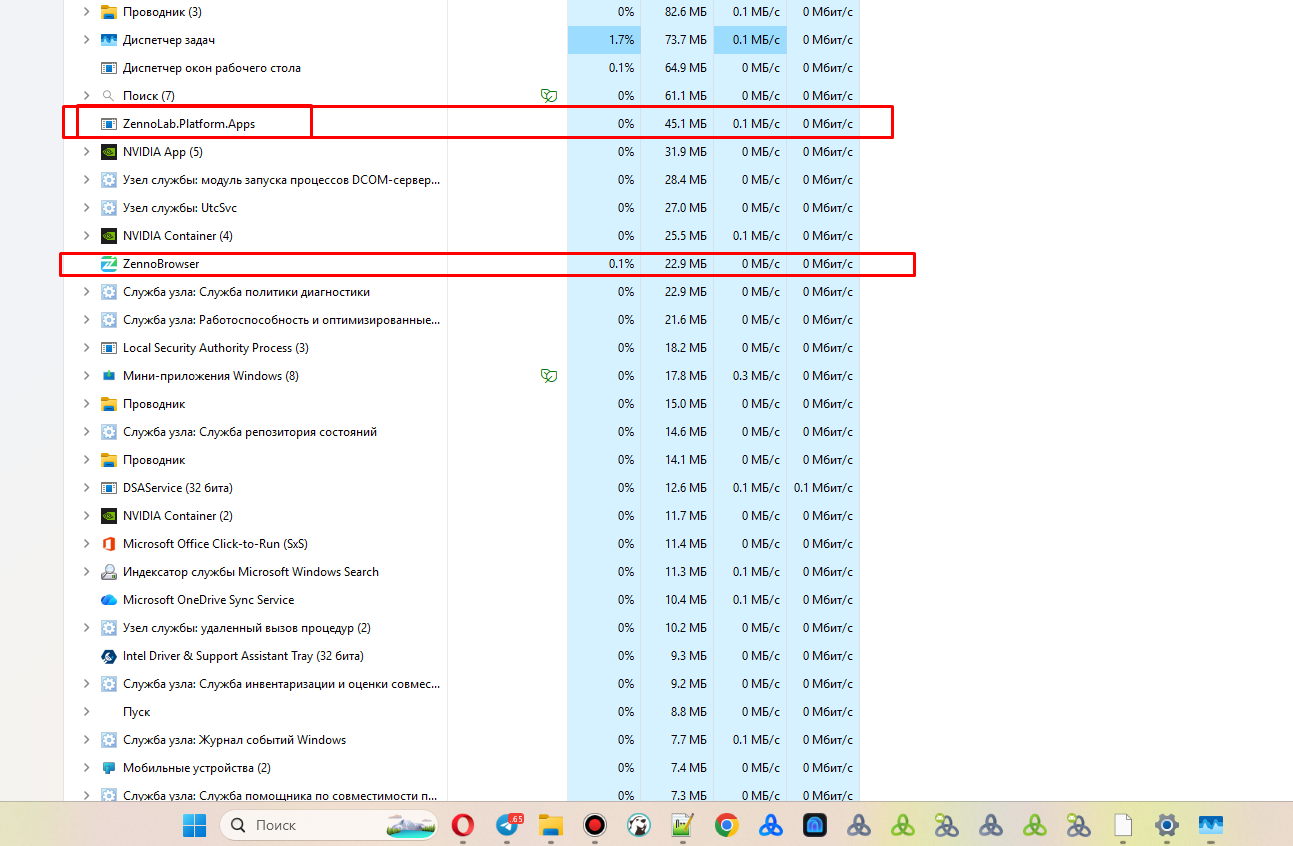Open the Windows Start menu

(194, 825)
